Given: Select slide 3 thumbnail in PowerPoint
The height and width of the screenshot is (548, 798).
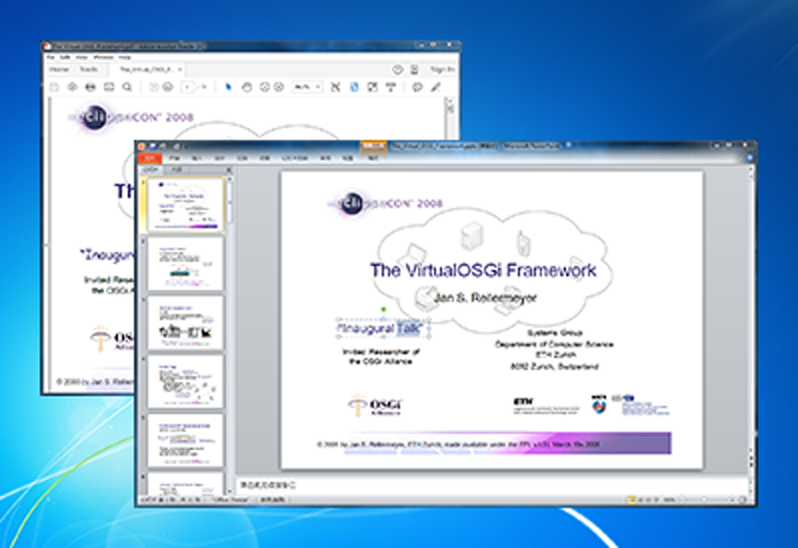Looking at the screenshot, I should [186, 323].
